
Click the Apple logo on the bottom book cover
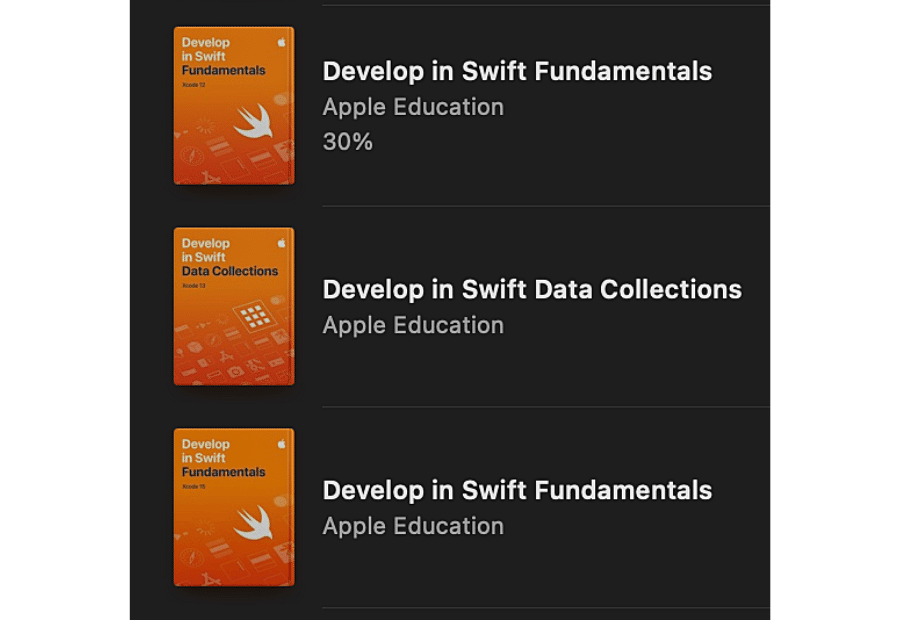pyautogui.click(x=281, y=443)
